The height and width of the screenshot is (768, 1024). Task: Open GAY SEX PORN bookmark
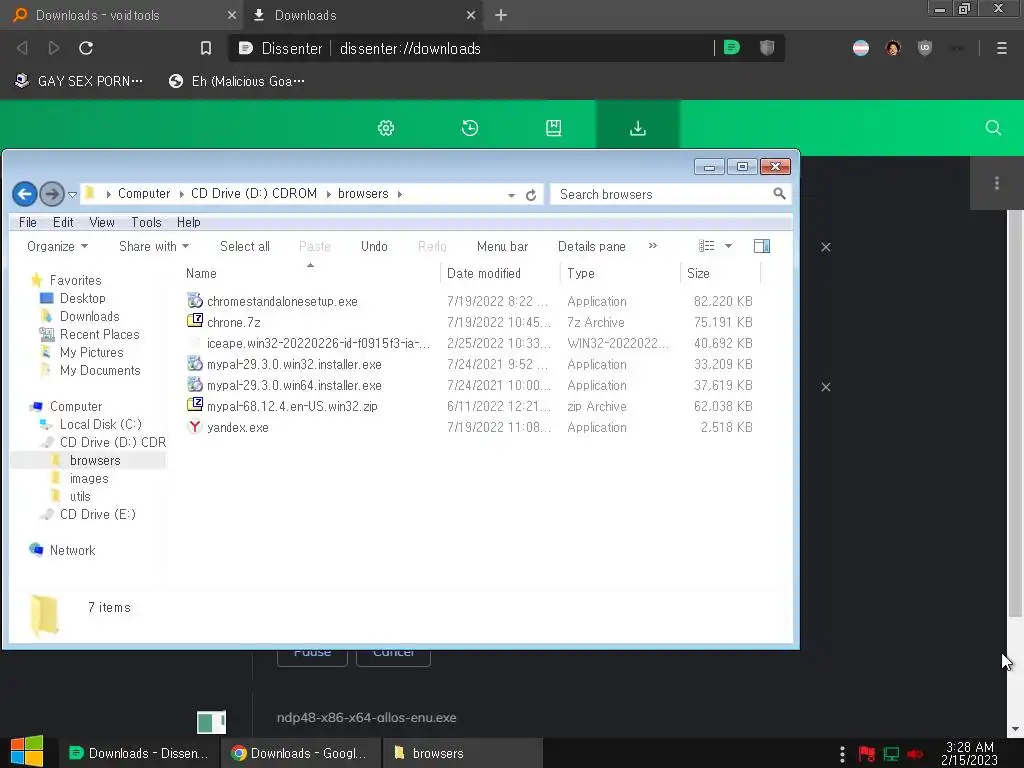78,81
